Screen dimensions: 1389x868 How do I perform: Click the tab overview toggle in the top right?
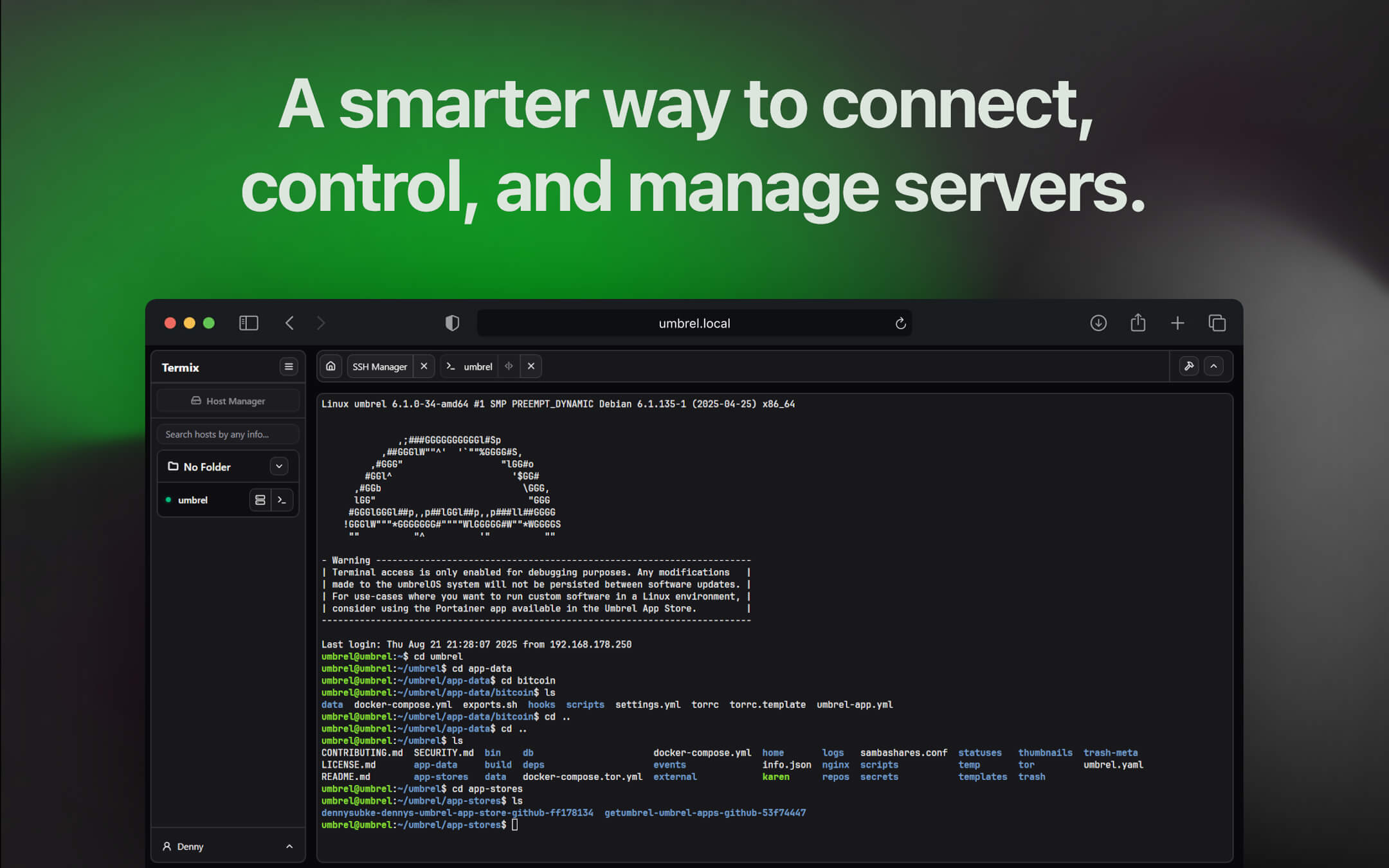coord(1217,323)
